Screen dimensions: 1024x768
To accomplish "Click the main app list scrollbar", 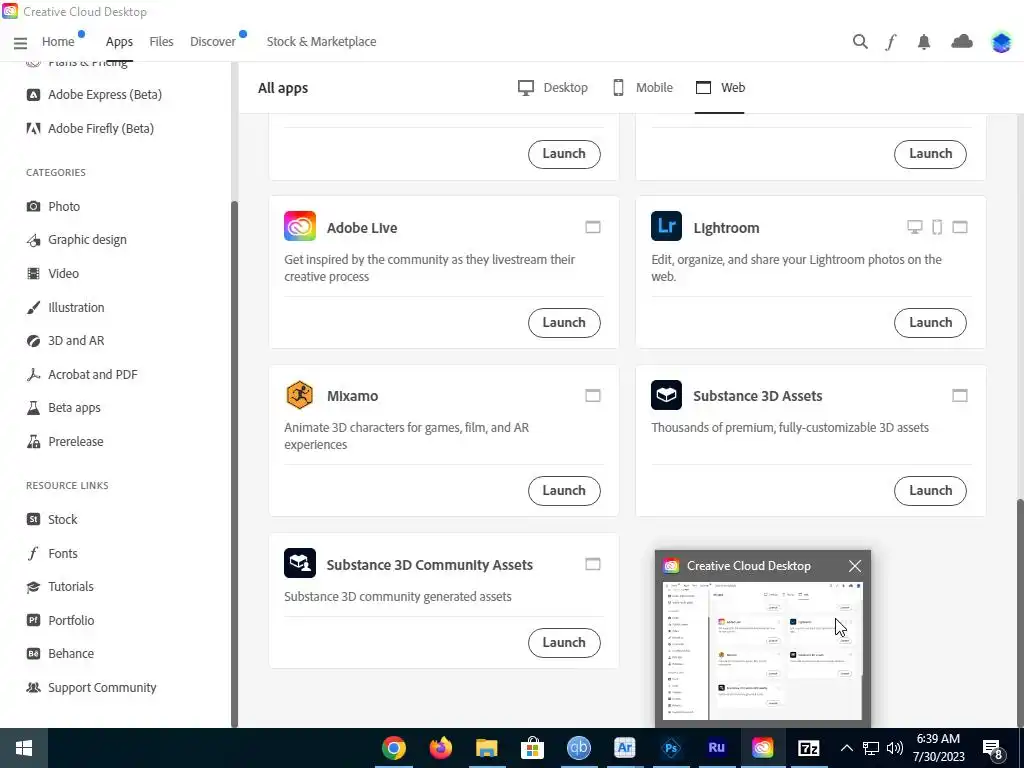I will pyautogui.click(x=1020, y=614).
